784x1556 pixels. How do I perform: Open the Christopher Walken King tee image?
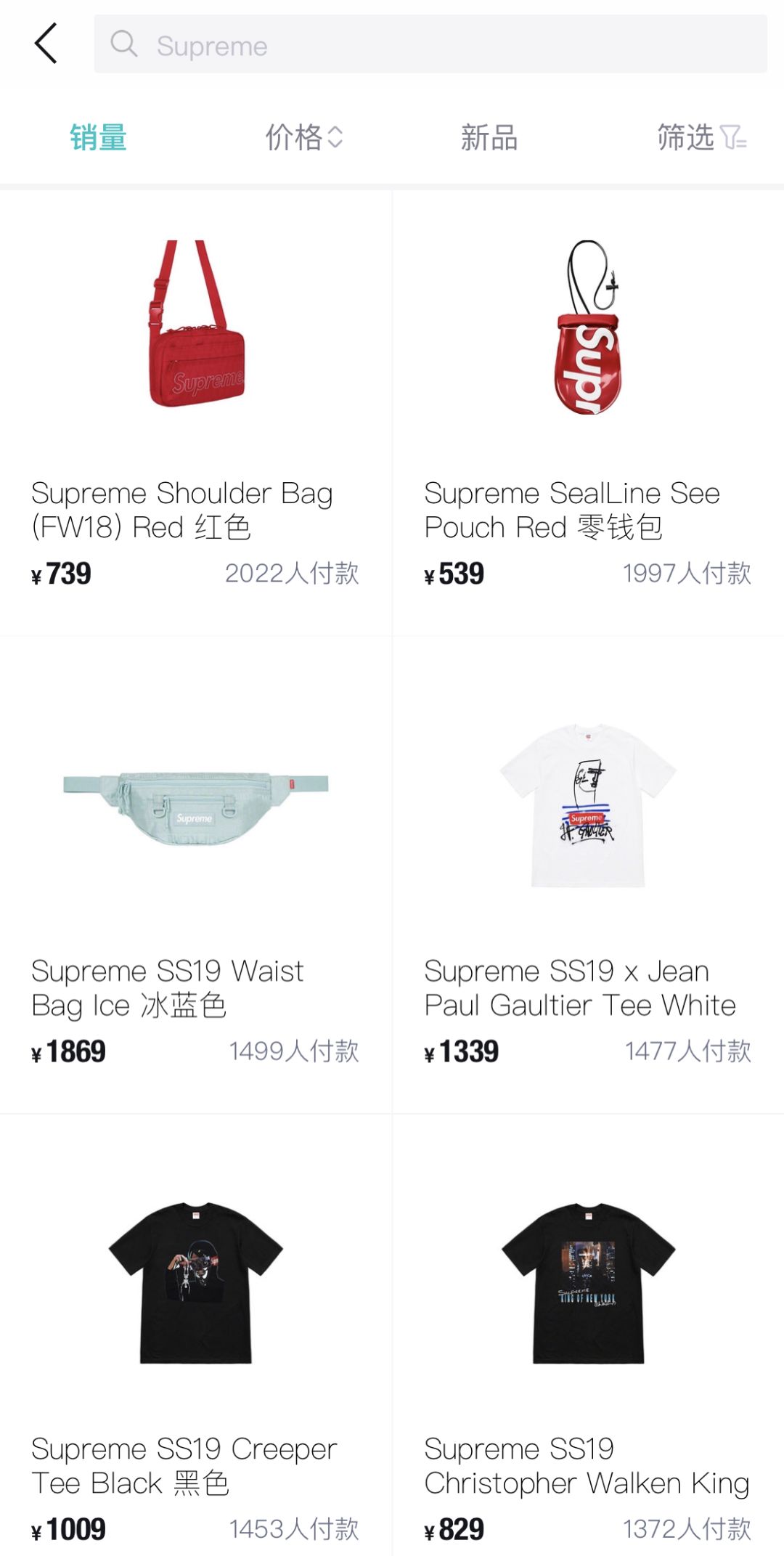click(x=588, y=1282)
